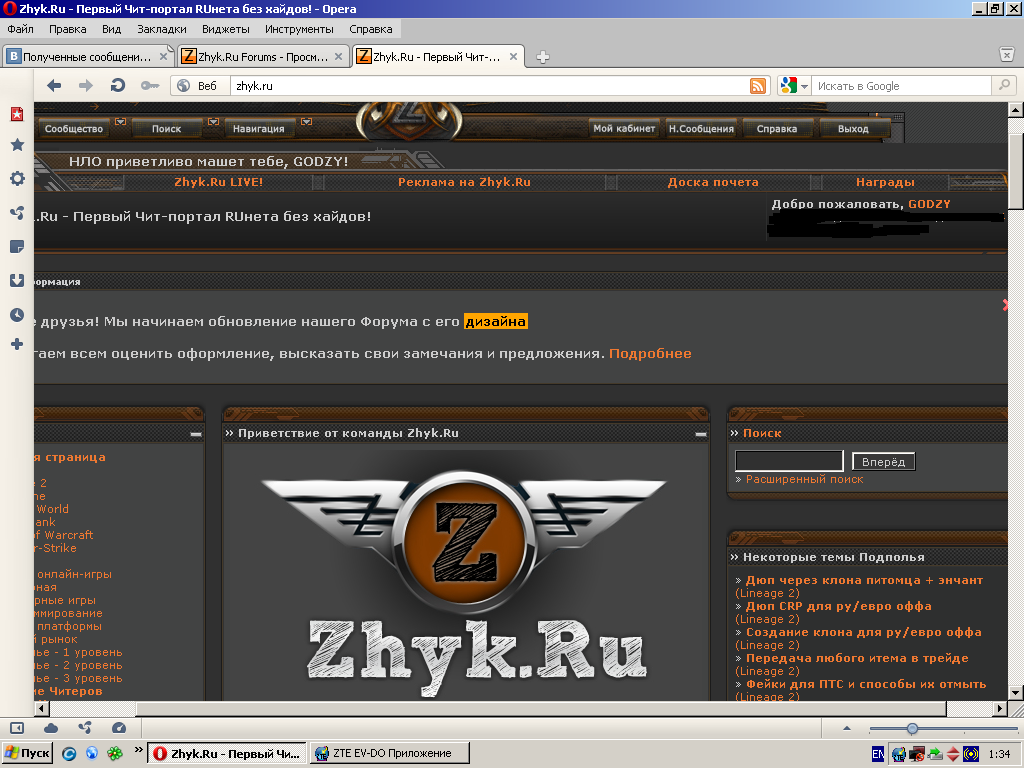
Task: Click the Вперёд search button
Action: [883, 462]
